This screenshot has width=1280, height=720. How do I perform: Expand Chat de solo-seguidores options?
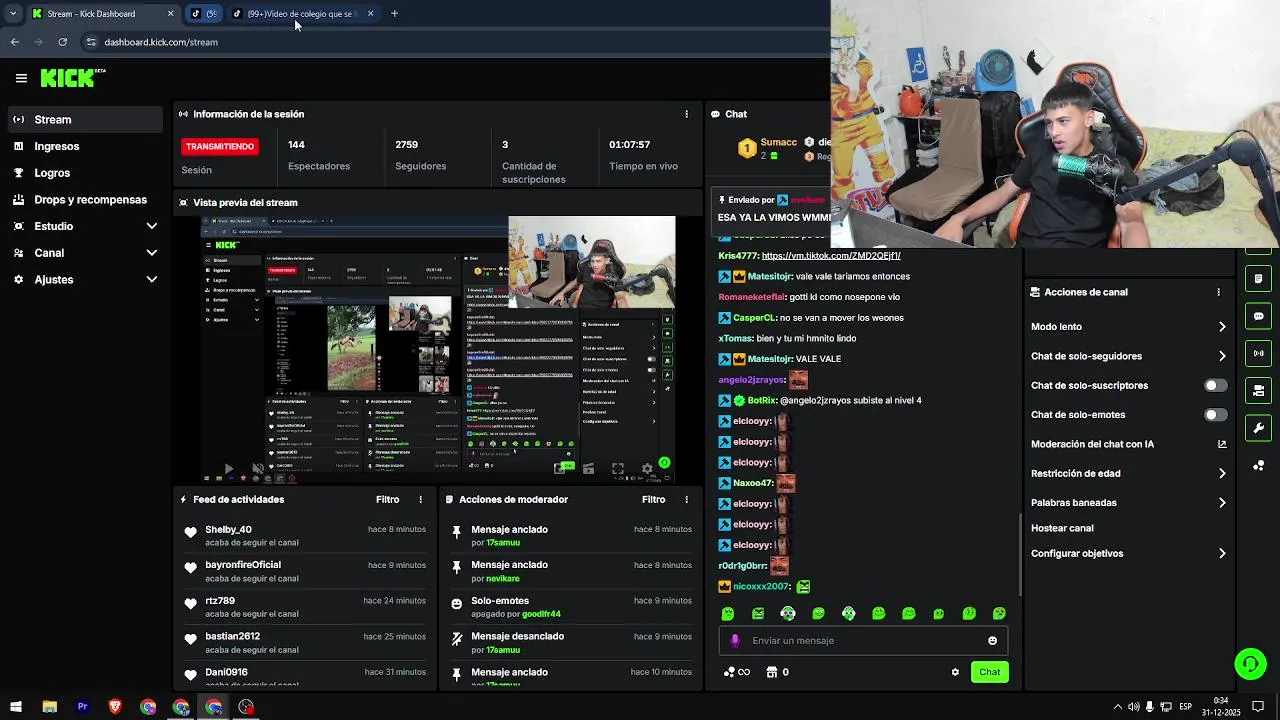pyautogui.click(x=1222, y=356)
